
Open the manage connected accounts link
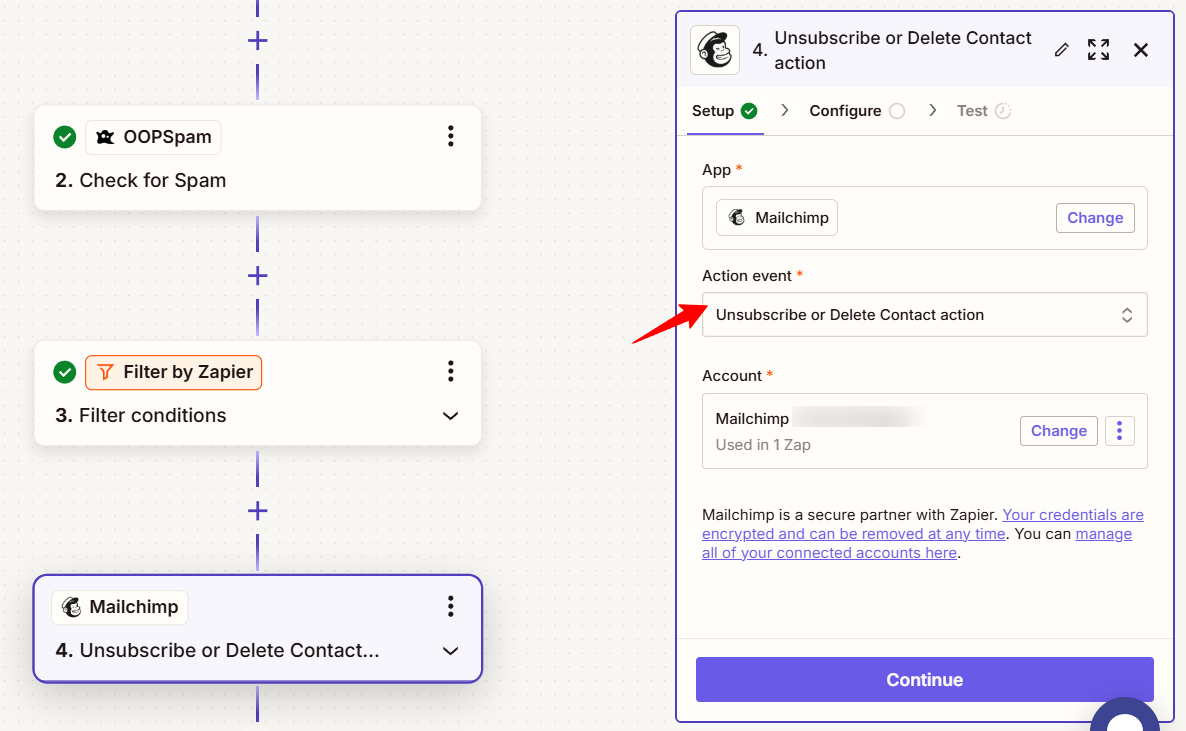pyautogui.click(x=917, y=543)
